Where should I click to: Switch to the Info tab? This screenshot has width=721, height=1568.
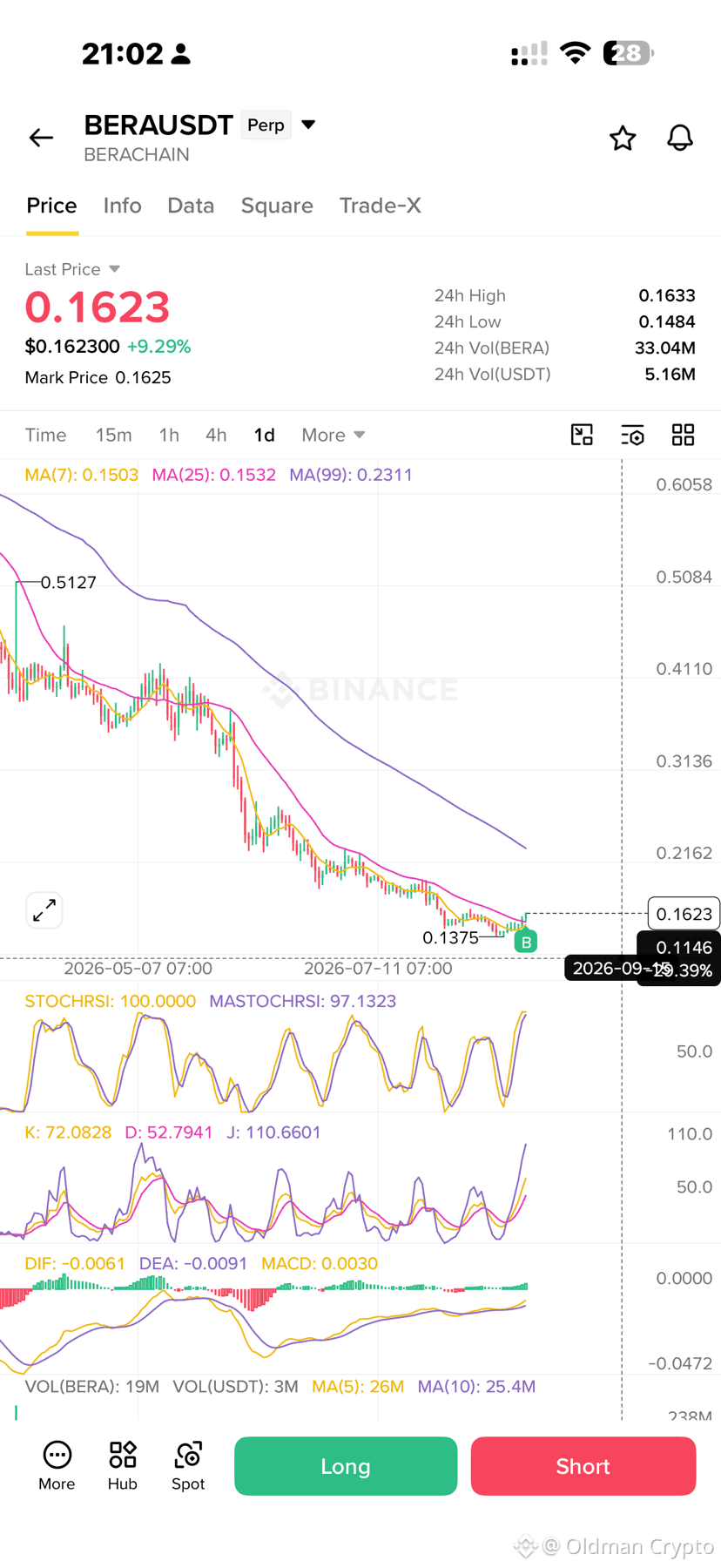[x=122, y=206]
